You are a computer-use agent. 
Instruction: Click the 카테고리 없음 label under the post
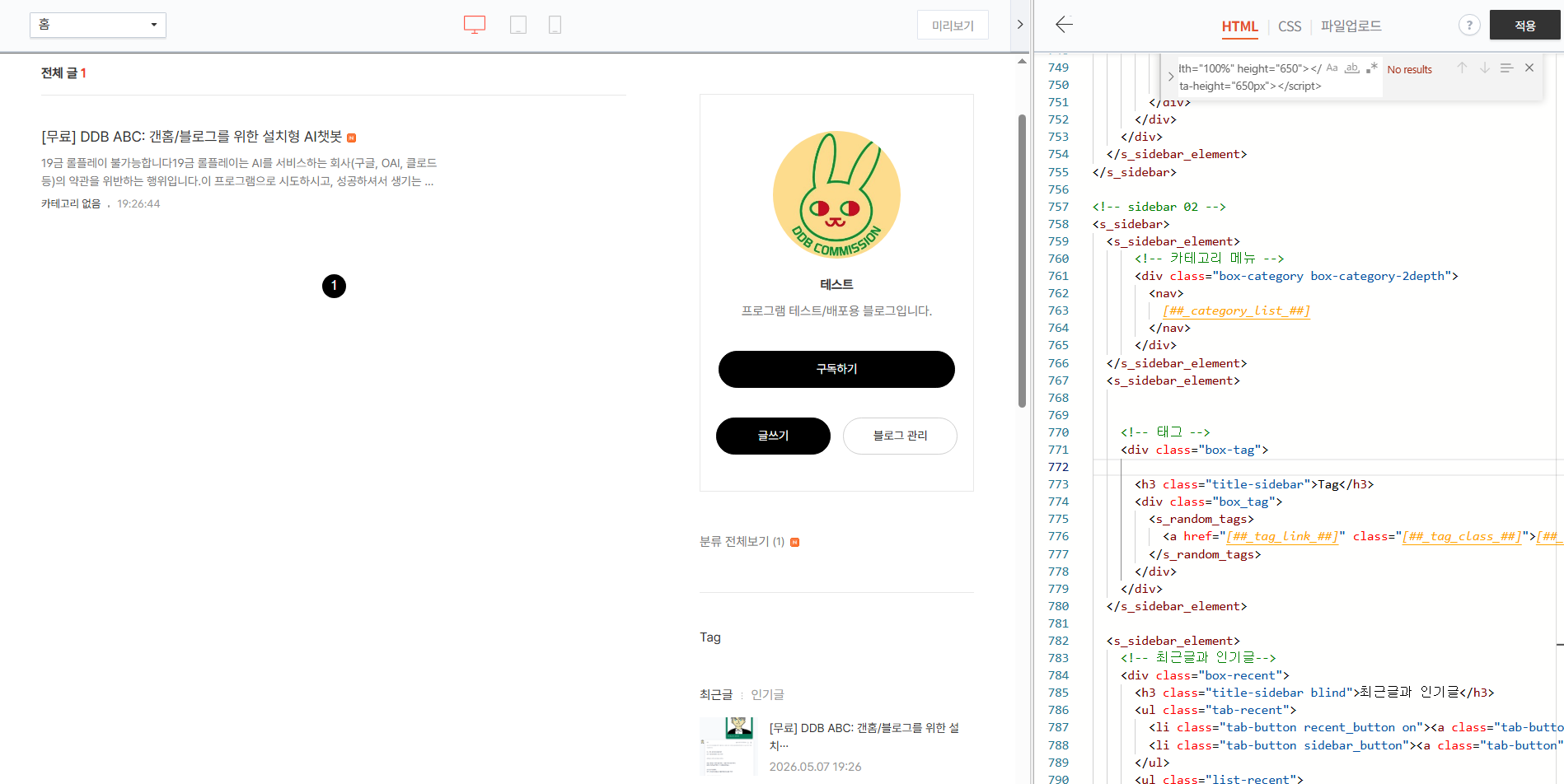(71, 203)
